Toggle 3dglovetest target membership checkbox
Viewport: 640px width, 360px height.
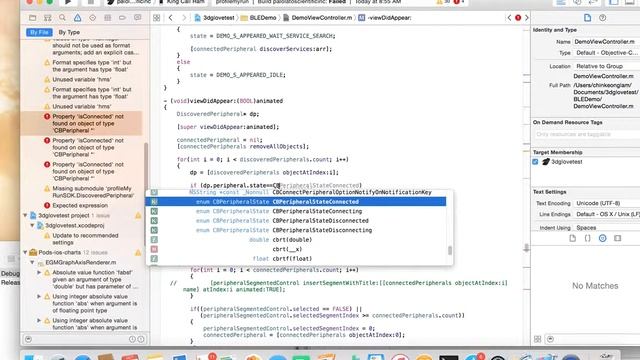click(x=535, y=162)
